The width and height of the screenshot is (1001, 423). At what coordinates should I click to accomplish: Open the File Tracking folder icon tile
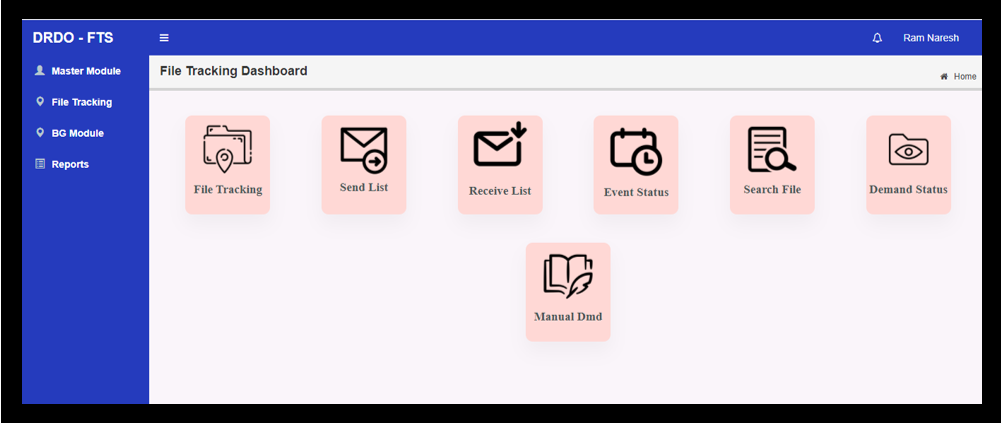[x=227, y=150]
